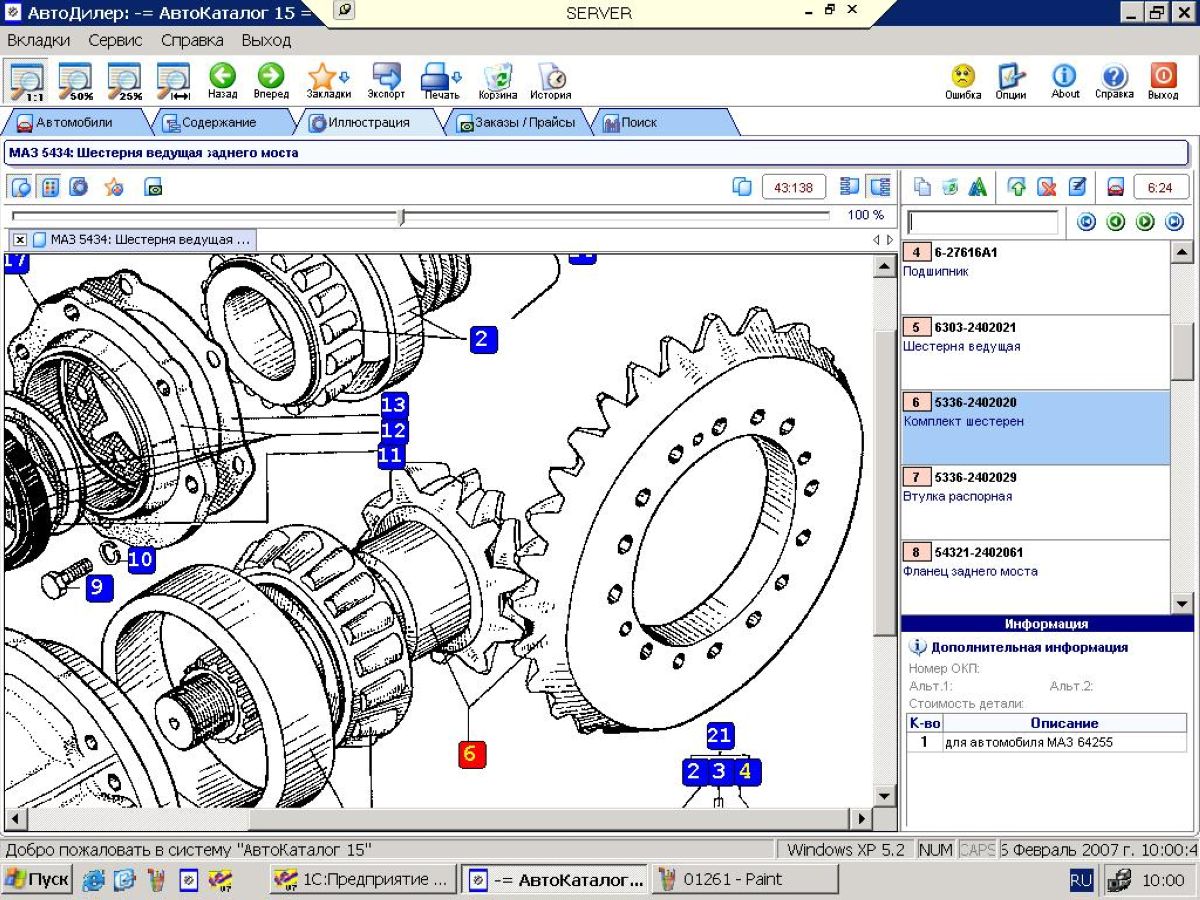
Task: Click callout 13 on the diagram
Action: tap(394, 404)
